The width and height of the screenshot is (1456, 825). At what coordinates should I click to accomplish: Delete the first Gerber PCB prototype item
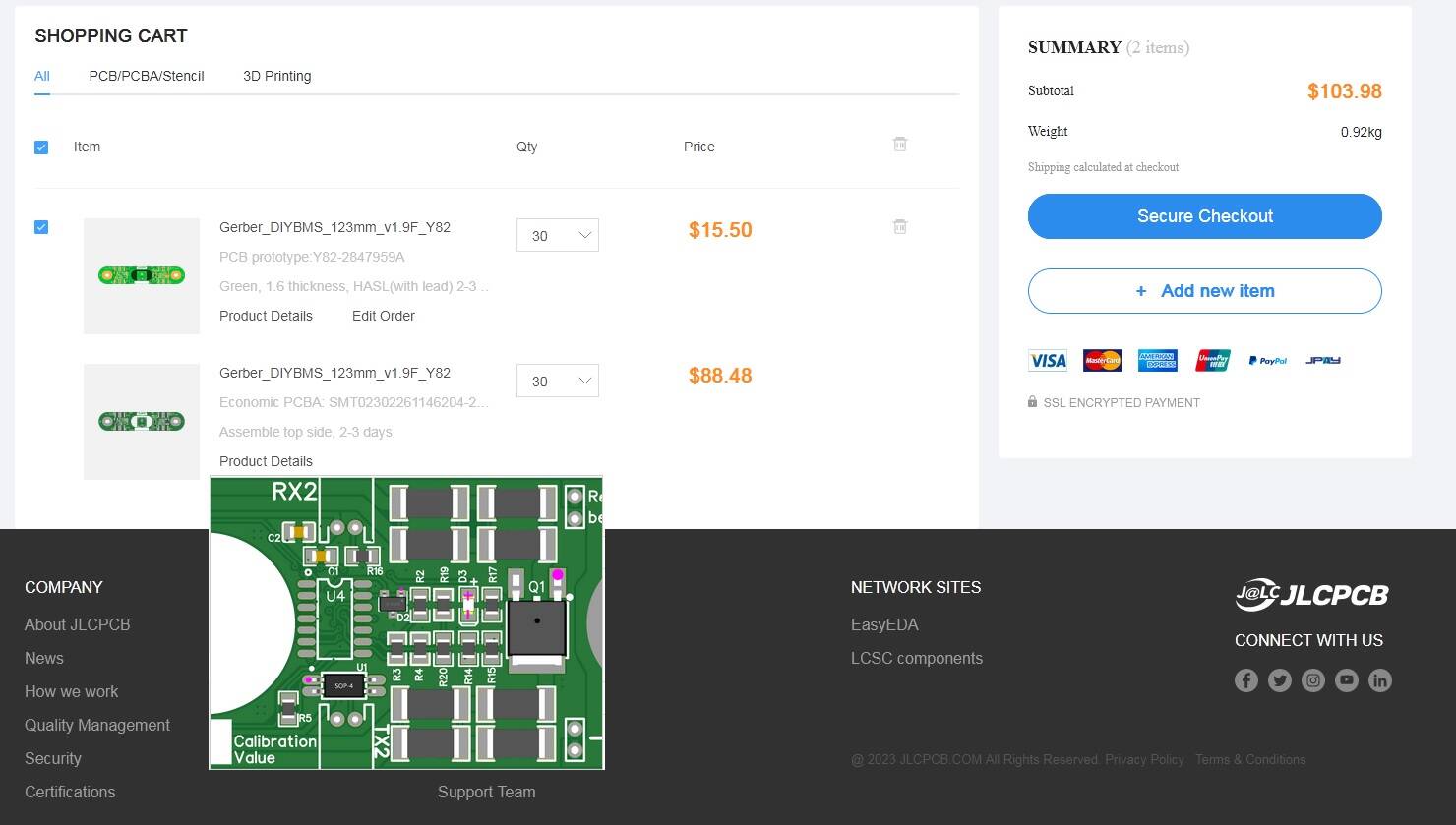pos(899,227)
